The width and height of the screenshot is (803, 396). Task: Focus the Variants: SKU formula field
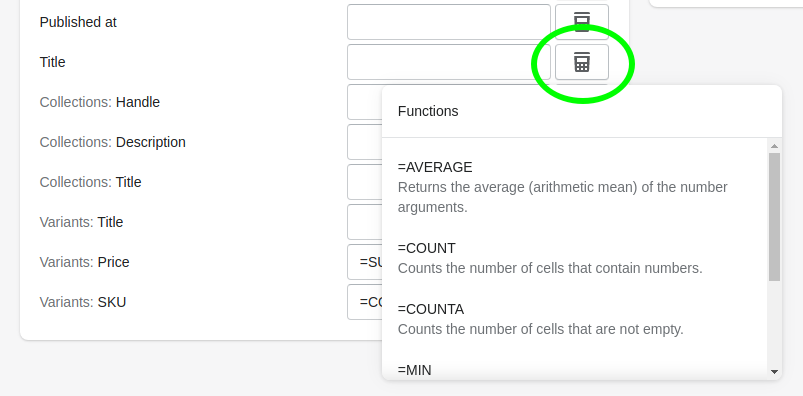(365, 302)
